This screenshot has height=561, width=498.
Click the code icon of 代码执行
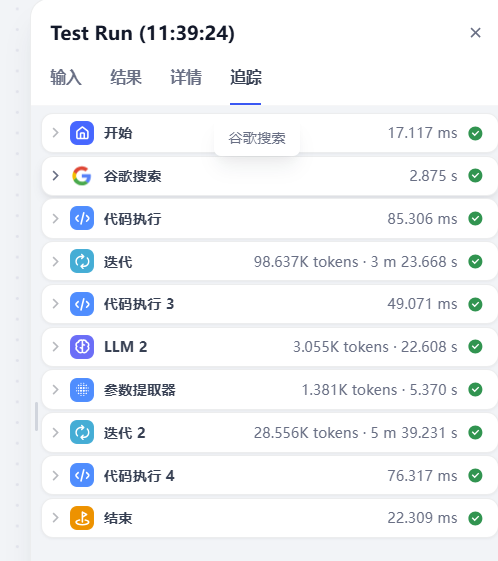[82, 218]
